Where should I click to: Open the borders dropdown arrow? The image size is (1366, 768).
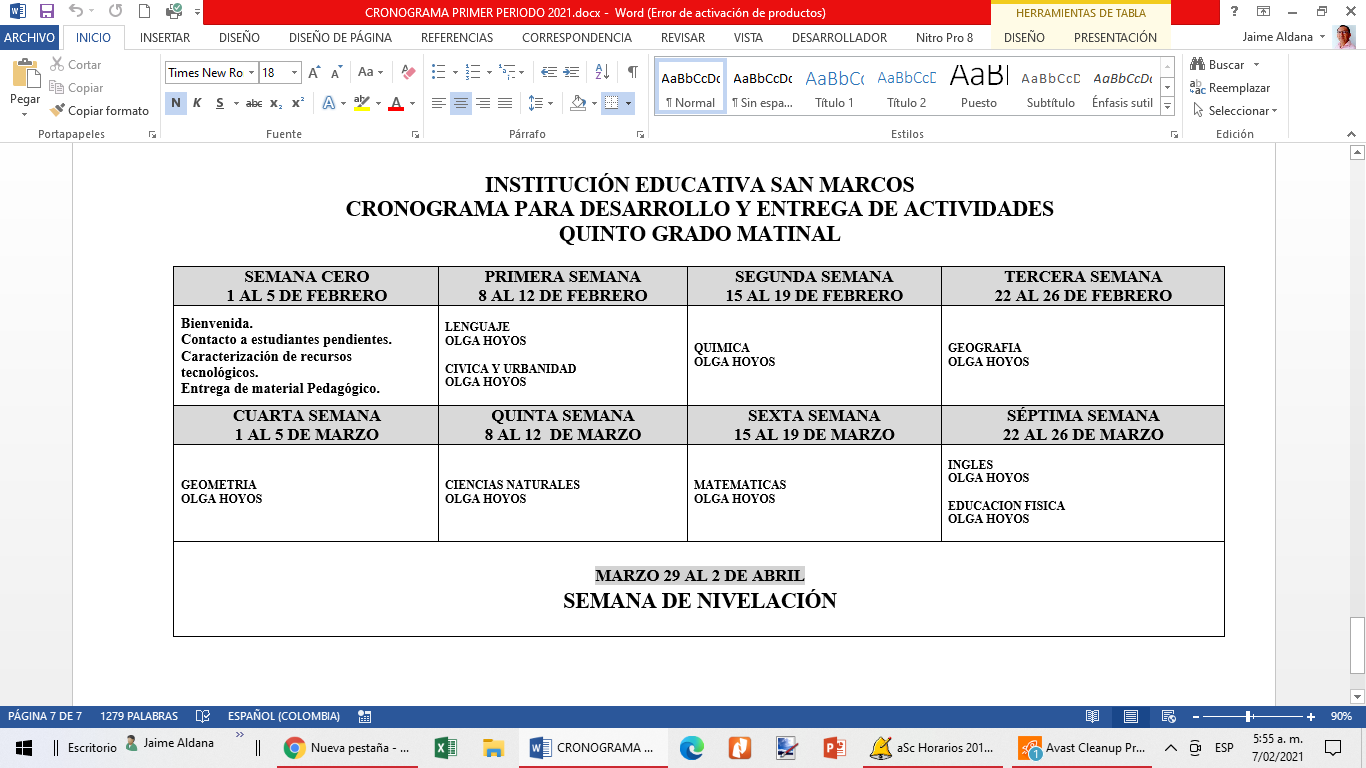pyautogui.click(x=628, y=103)
